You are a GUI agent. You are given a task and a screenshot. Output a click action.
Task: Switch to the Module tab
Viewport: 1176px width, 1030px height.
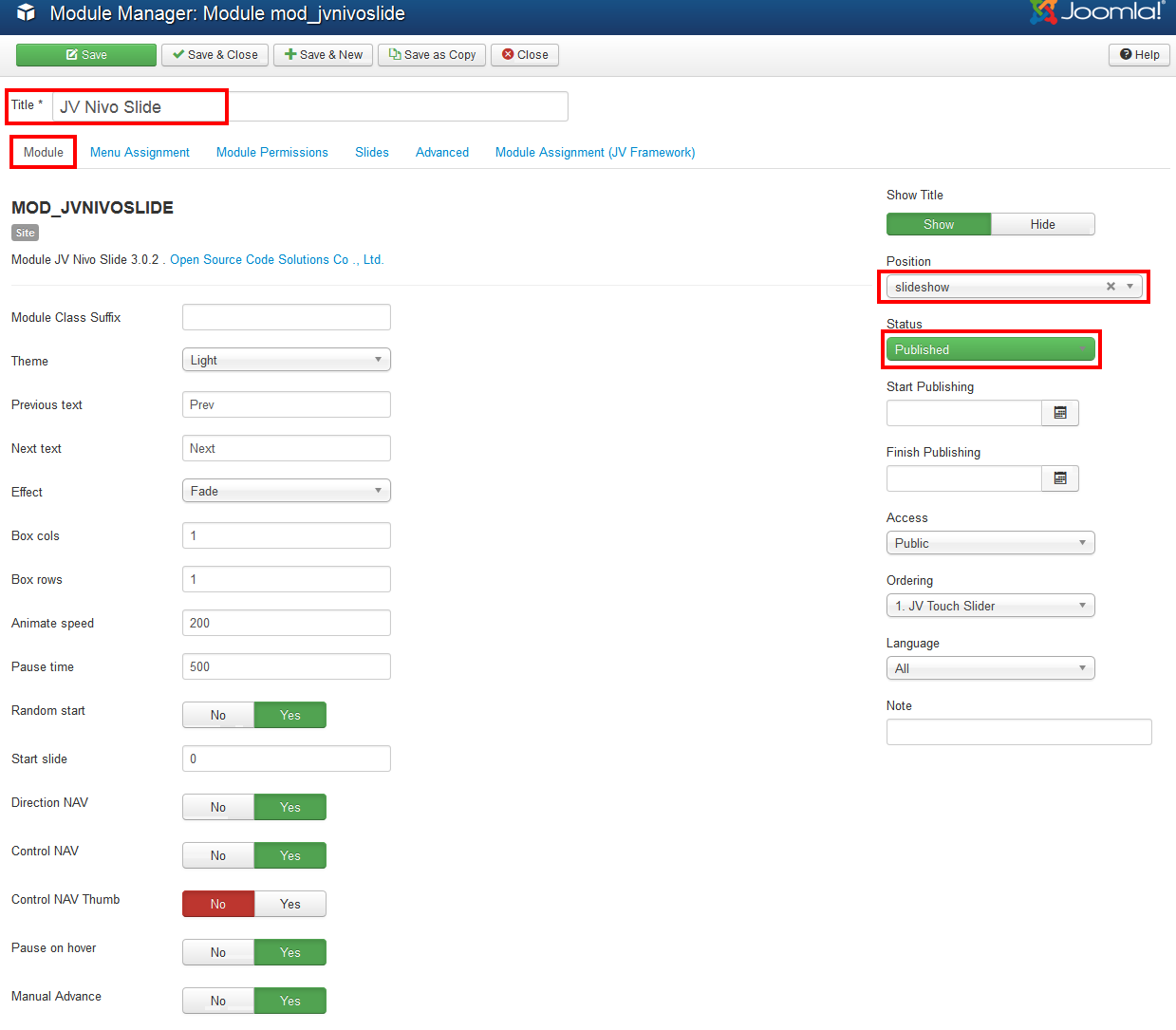click(x=44, y=152)
